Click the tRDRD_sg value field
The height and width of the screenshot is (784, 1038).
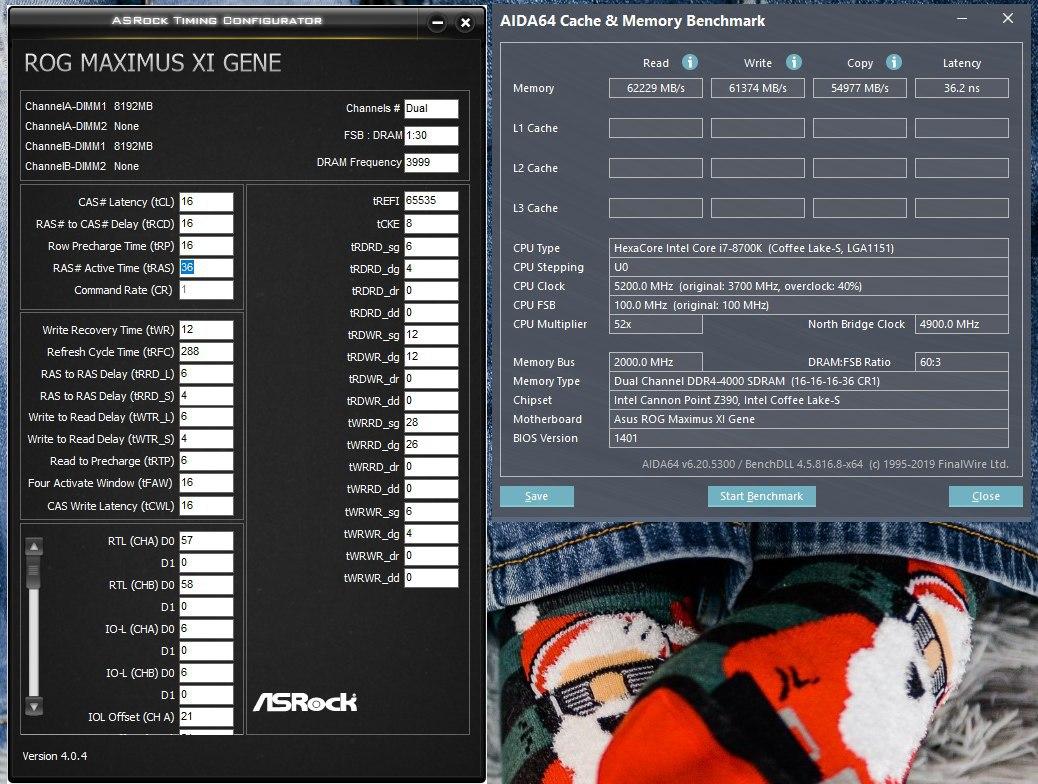tap(432, 246)
